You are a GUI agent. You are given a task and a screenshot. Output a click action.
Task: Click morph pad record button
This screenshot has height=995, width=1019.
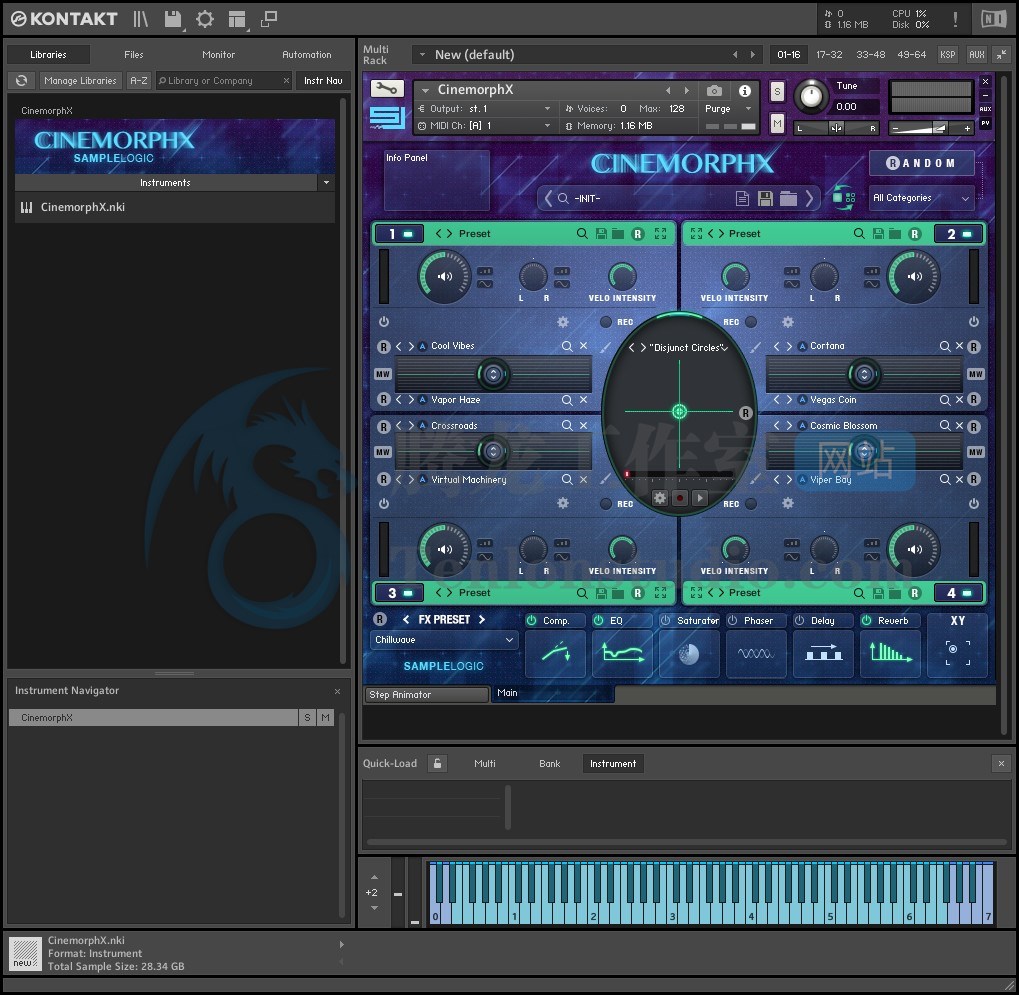point(680,498)
